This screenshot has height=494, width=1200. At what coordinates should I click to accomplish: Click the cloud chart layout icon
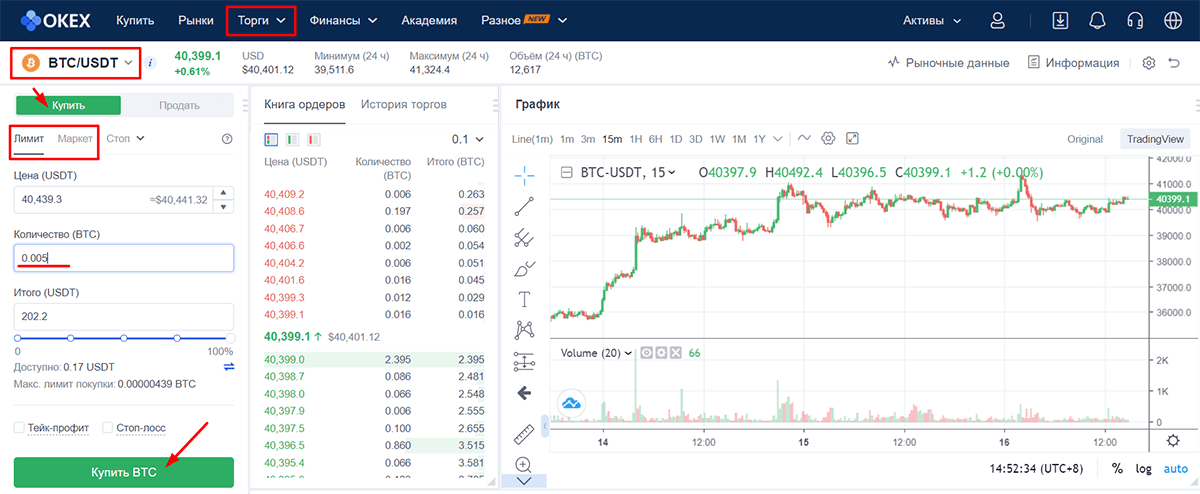coord(572,403)
